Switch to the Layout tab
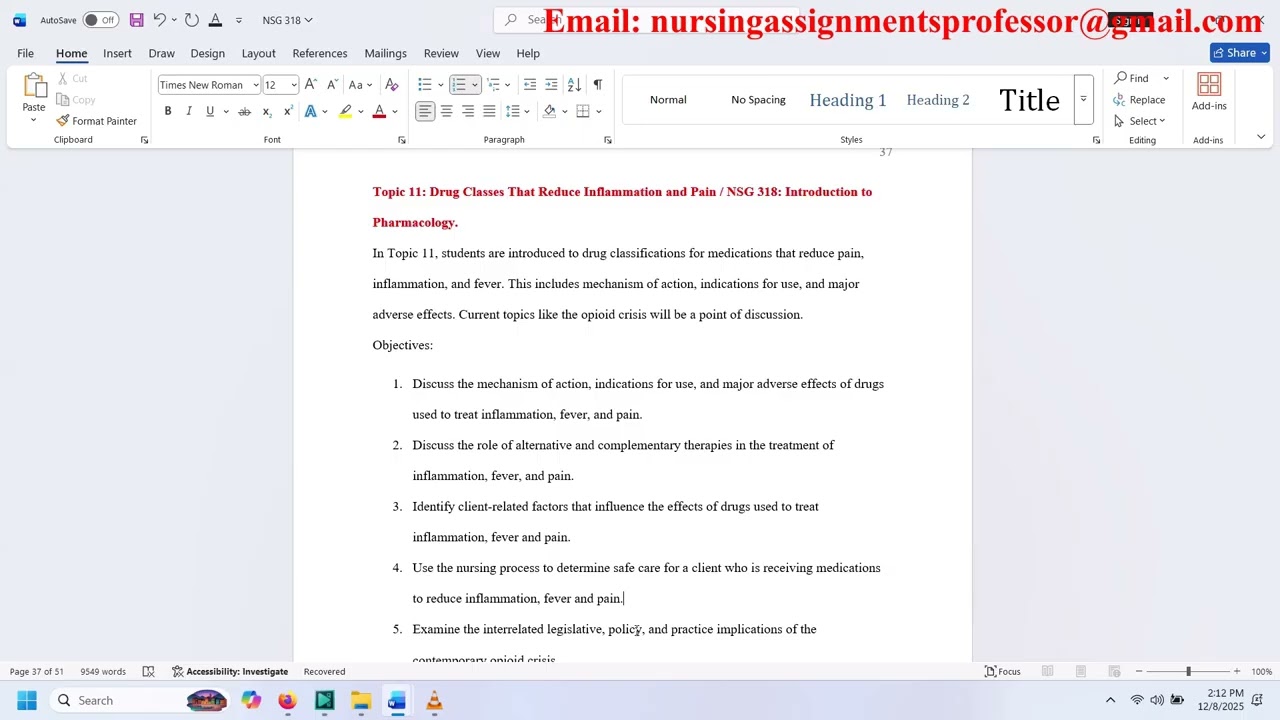 (258, 53)
